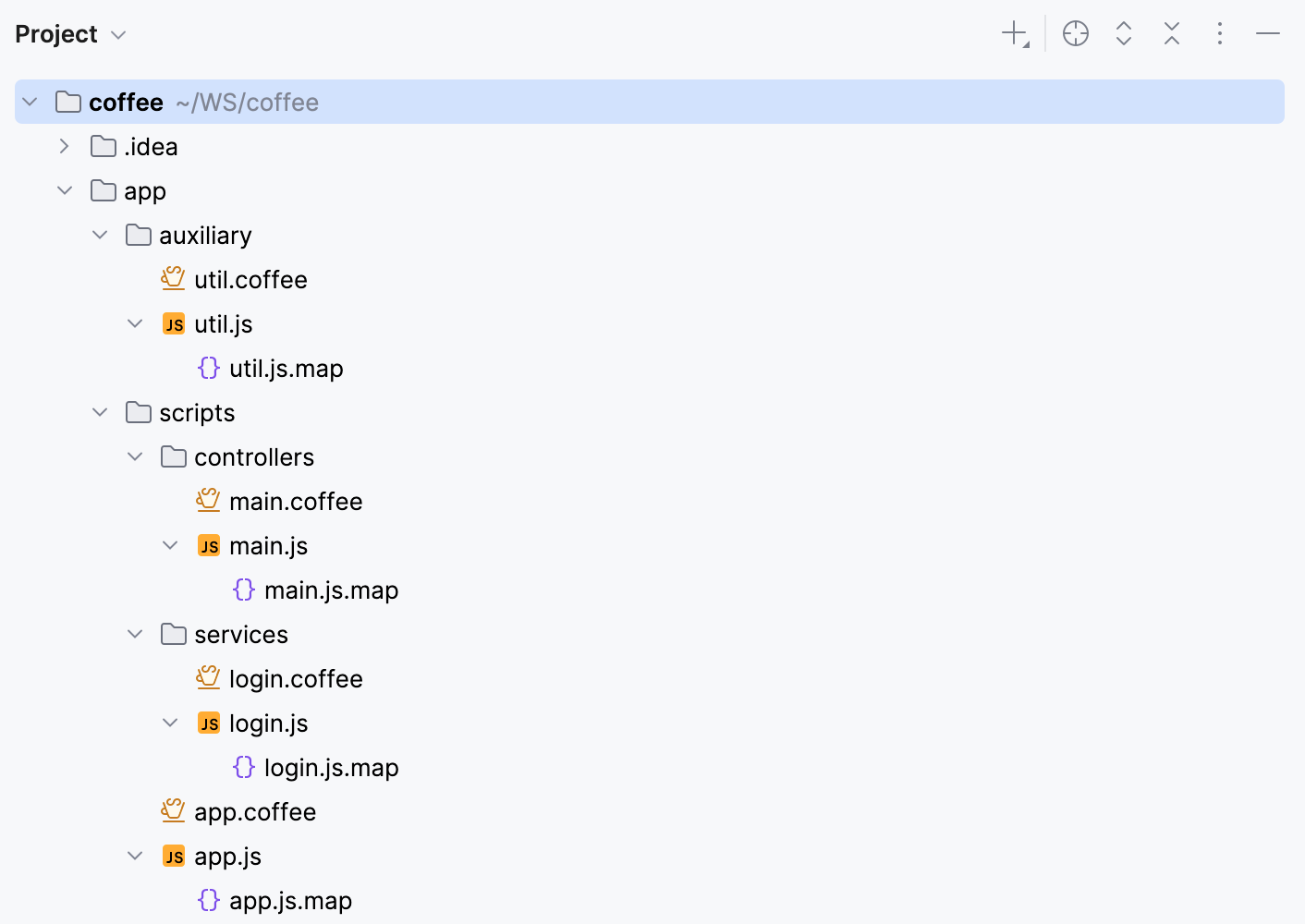
Task: Click the folder icon next to scripts
Action: pos(137,412)
